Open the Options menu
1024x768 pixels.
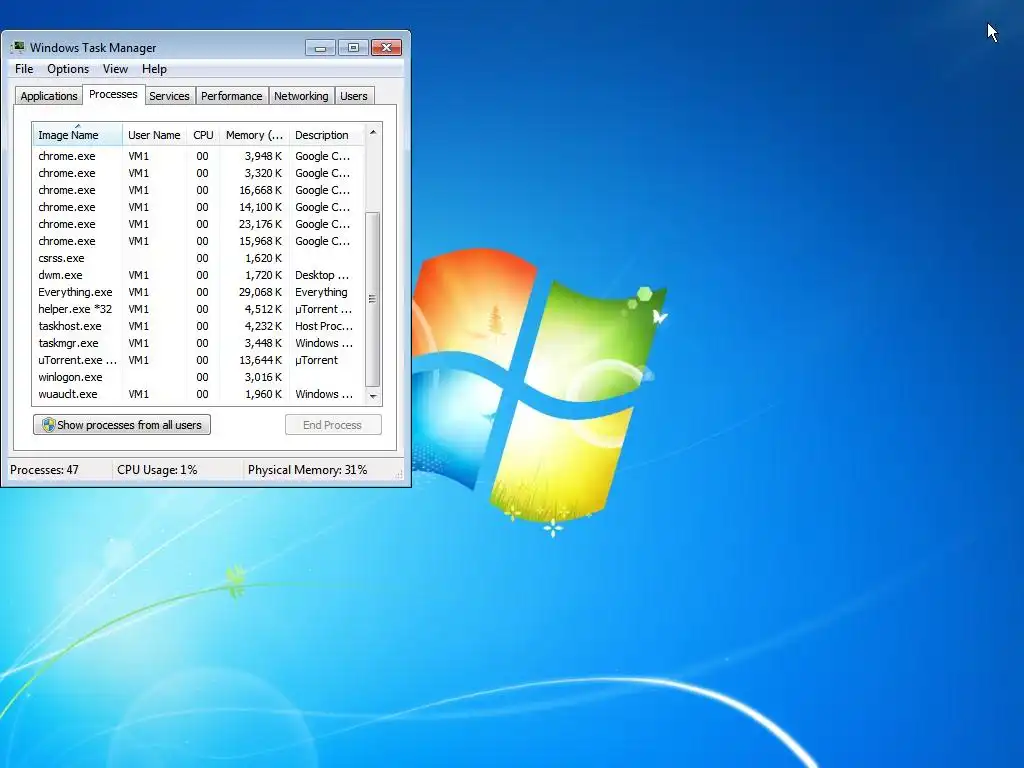[x=68, y=69]
